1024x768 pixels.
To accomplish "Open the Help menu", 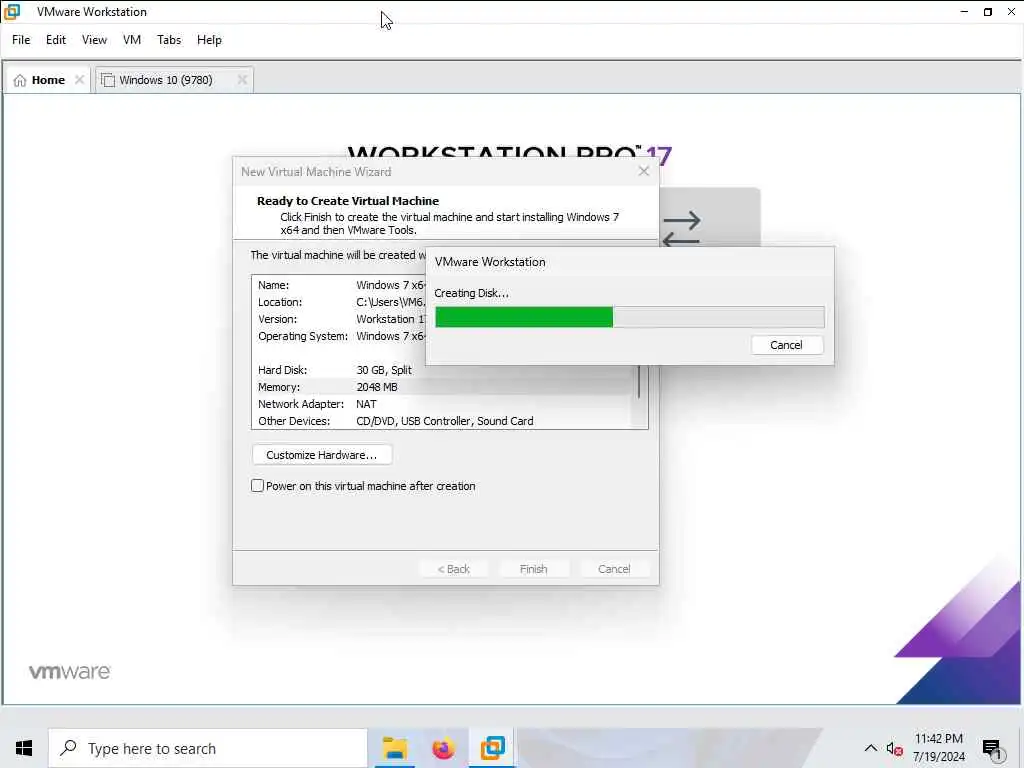I will 209,40.
